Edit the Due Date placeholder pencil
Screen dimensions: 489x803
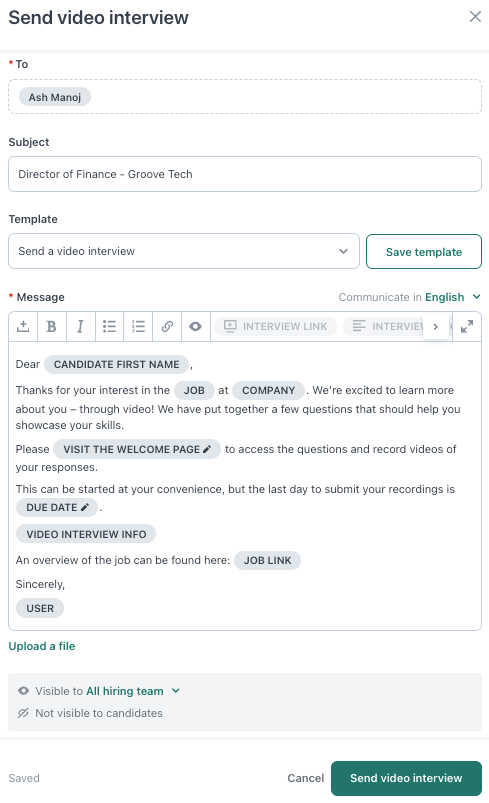coord(85,507)
